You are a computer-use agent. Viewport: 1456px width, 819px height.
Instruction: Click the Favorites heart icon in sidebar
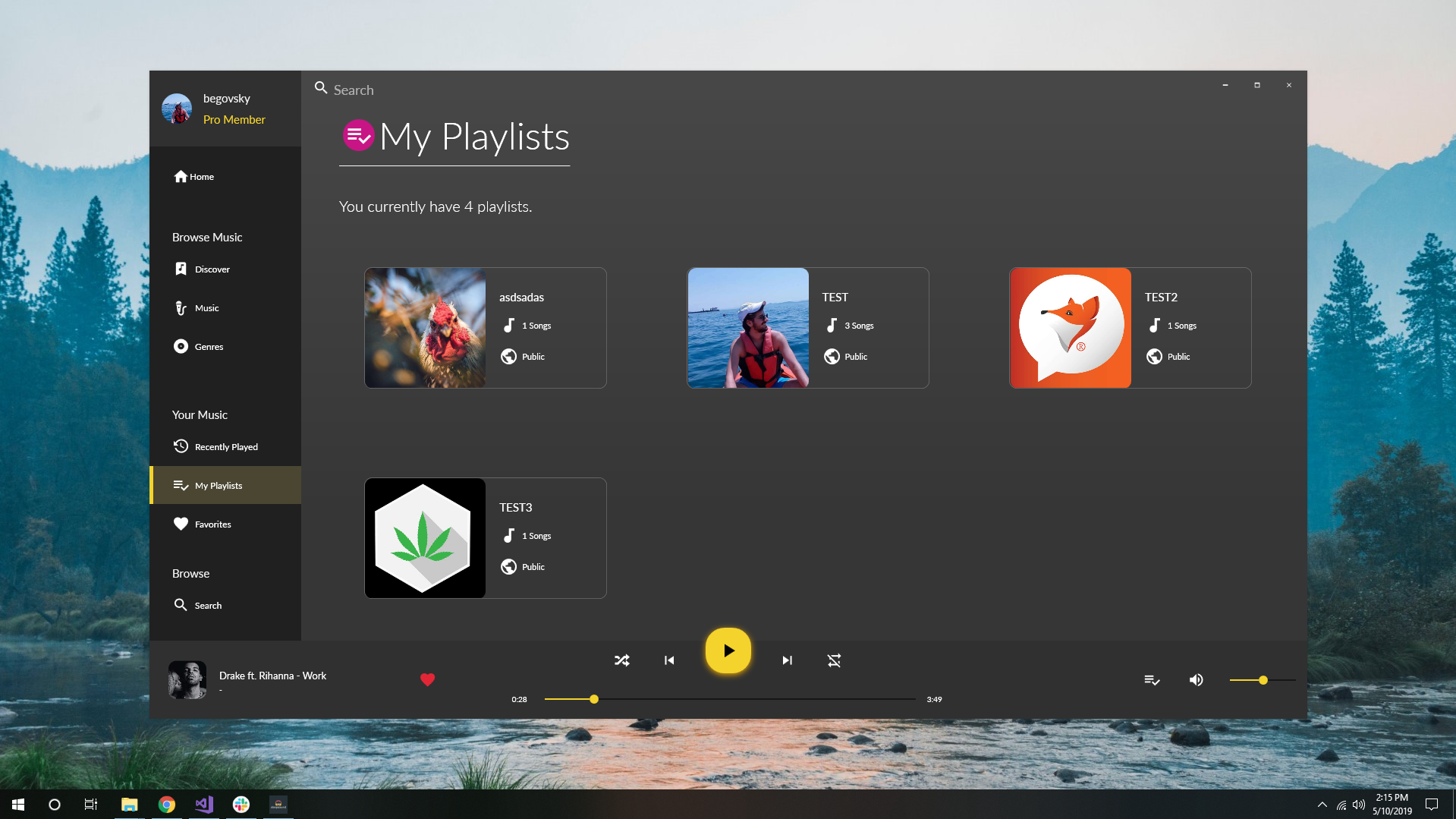point(181,524)
